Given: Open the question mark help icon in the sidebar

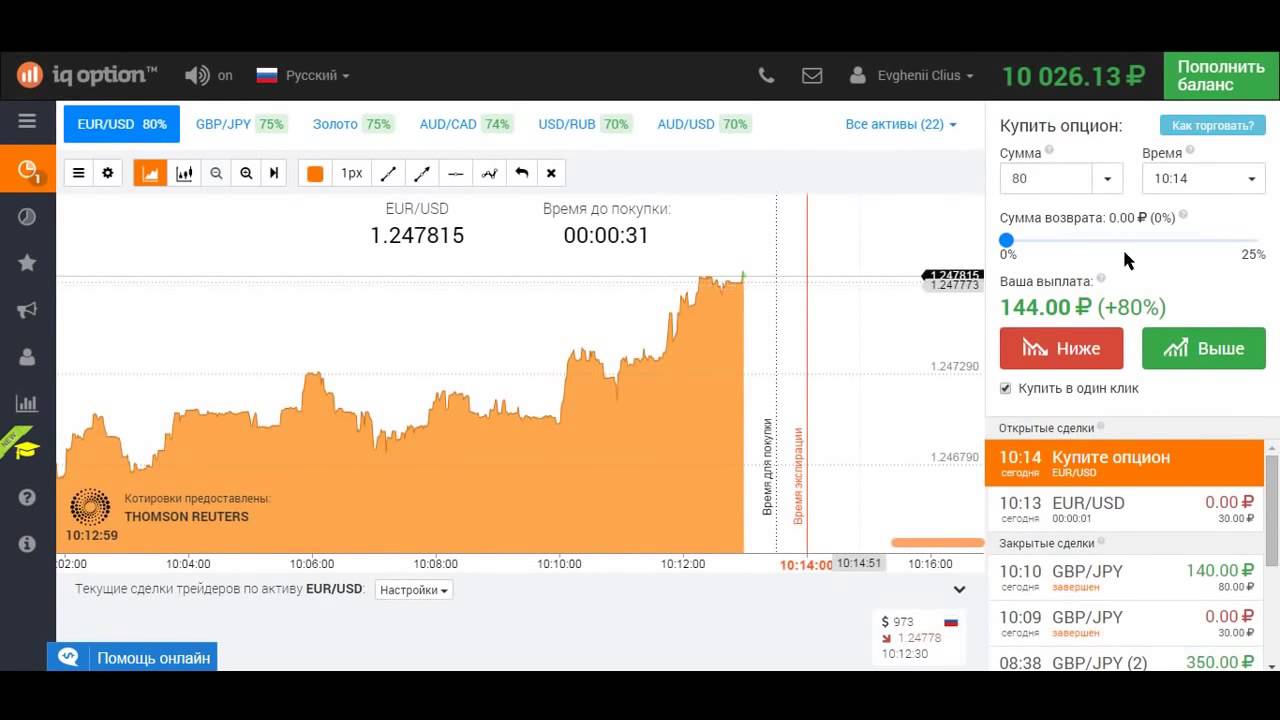Looking at the screenshot, I should (27, 498).
